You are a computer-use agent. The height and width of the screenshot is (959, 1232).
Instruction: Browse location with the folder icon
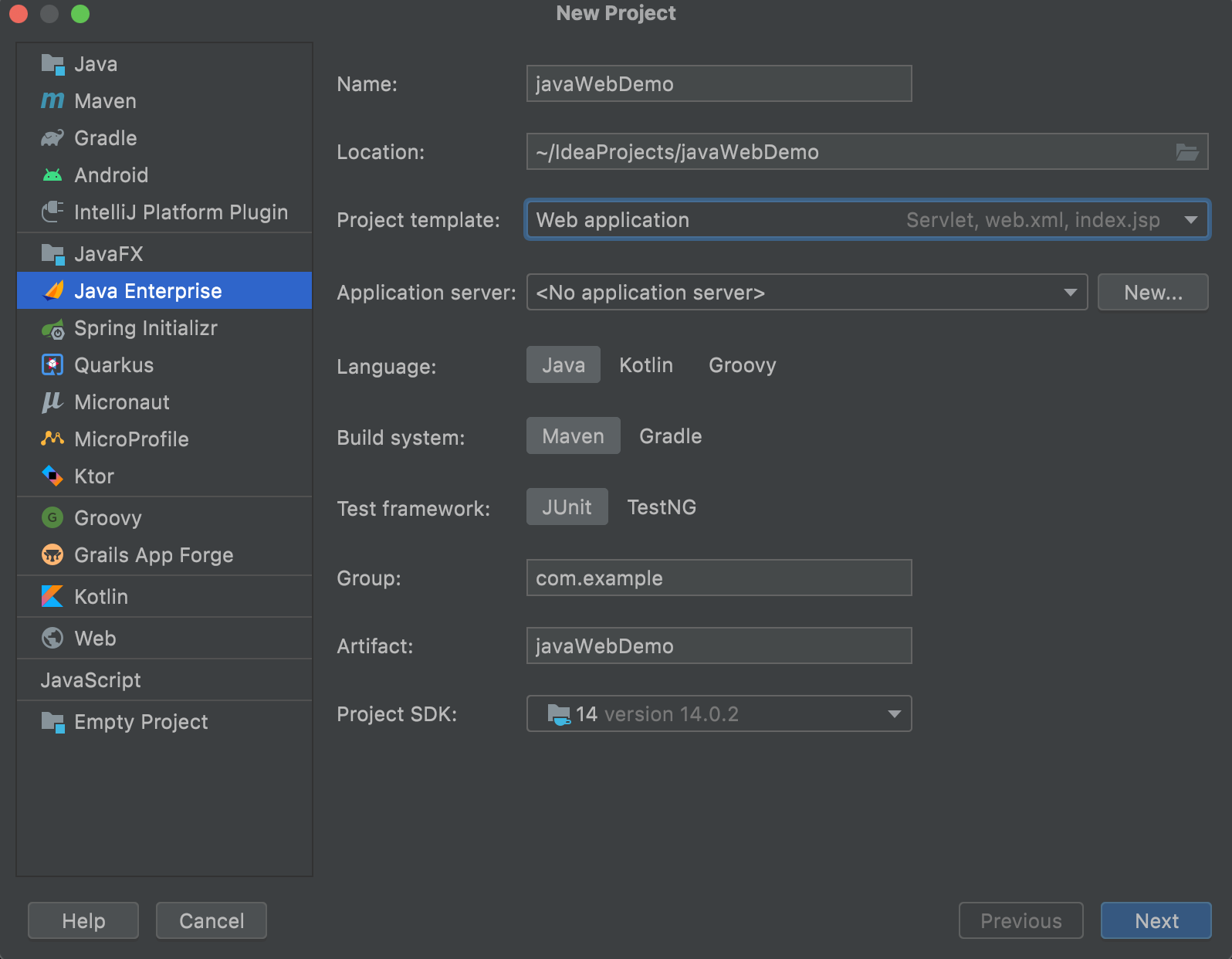pyautogui.click(x=1187, y=152)
